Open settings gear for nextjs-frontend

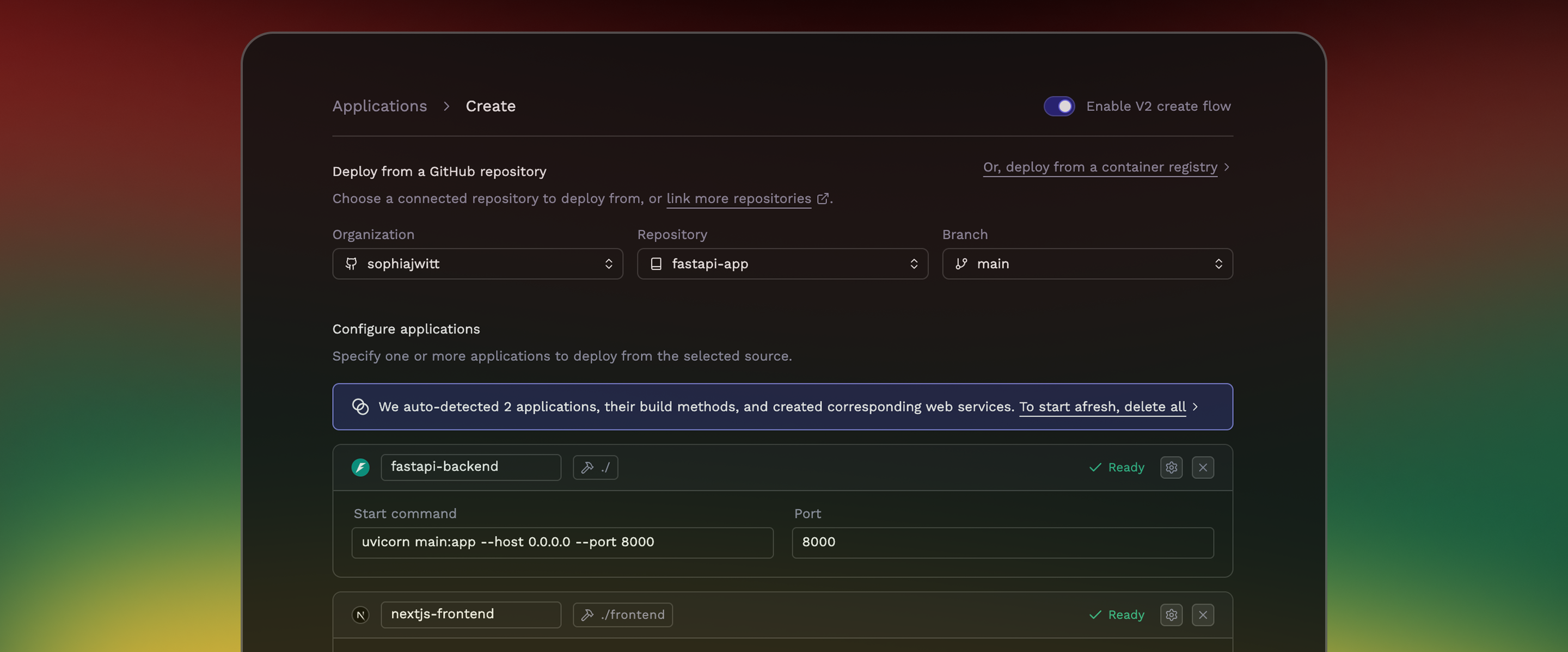(1171, 614)
